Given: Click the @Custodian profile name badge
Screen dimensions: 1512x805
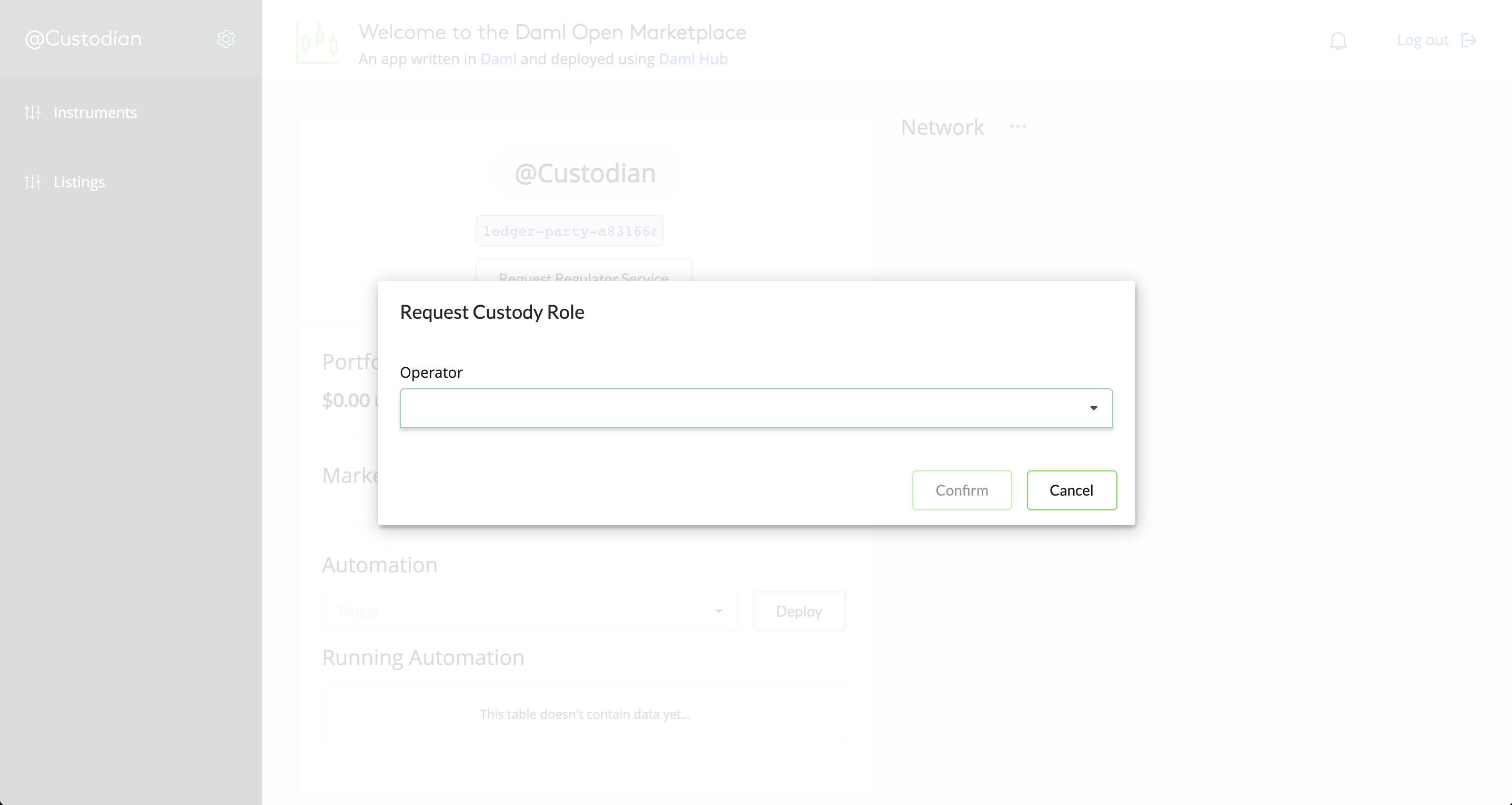Looking at the screenshot, I should (584, 173).
